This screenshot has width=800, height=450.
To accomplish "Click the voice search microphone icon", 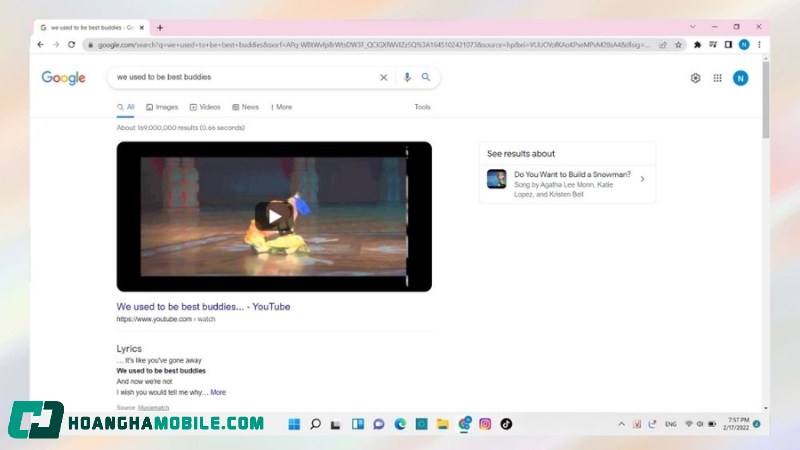I will click(x=407, y=77).
